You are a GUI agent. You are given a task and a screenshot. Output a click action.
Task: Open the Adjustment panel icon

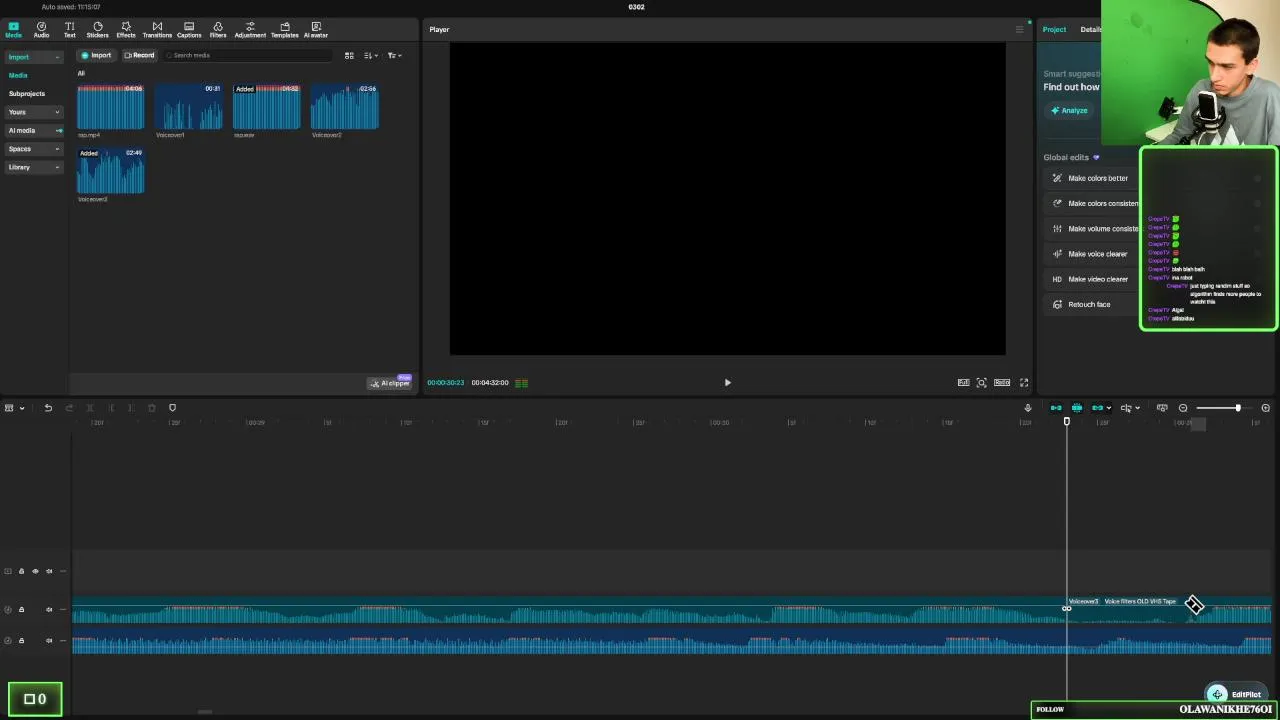pos(250,30)
